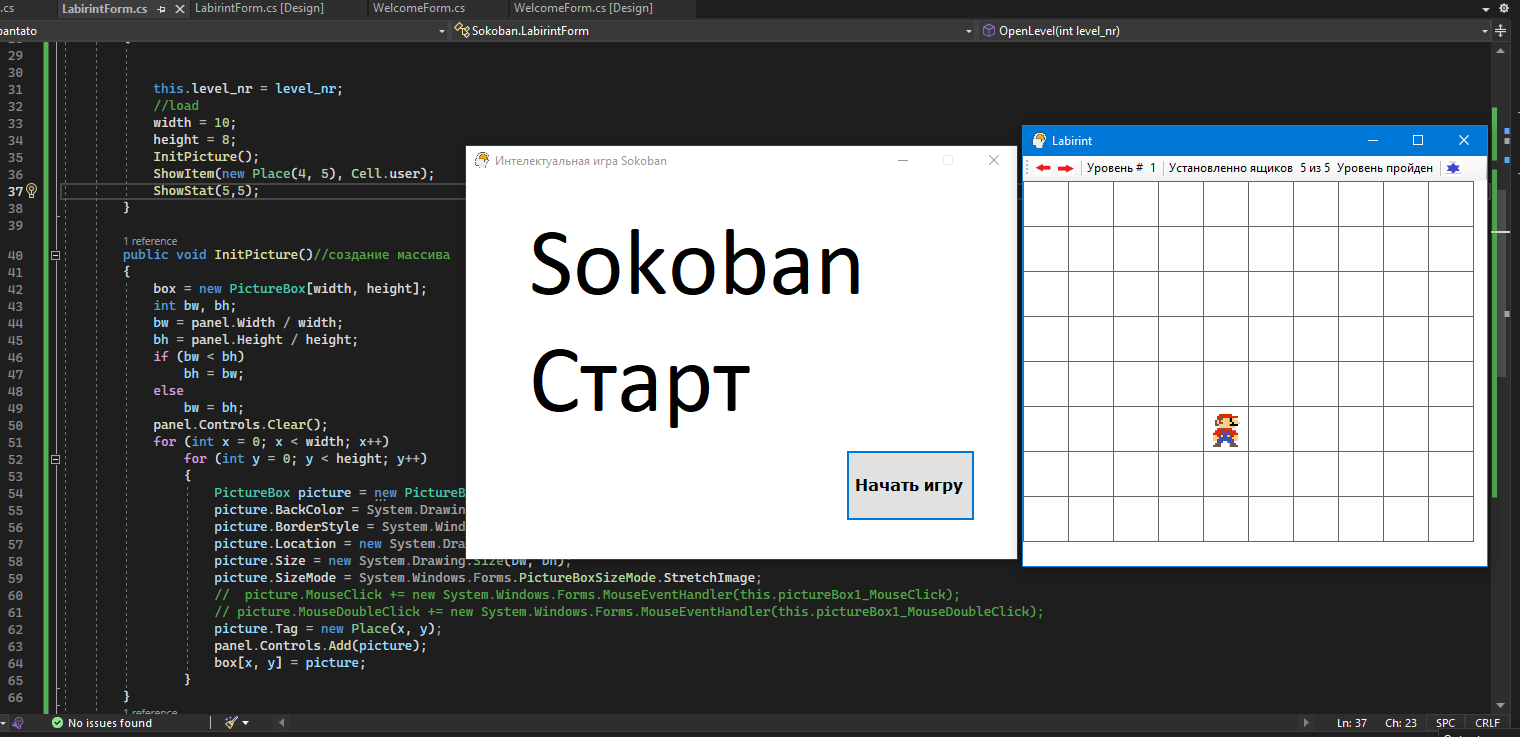
Task: Click No issues found status text
Action: [110, 722]
